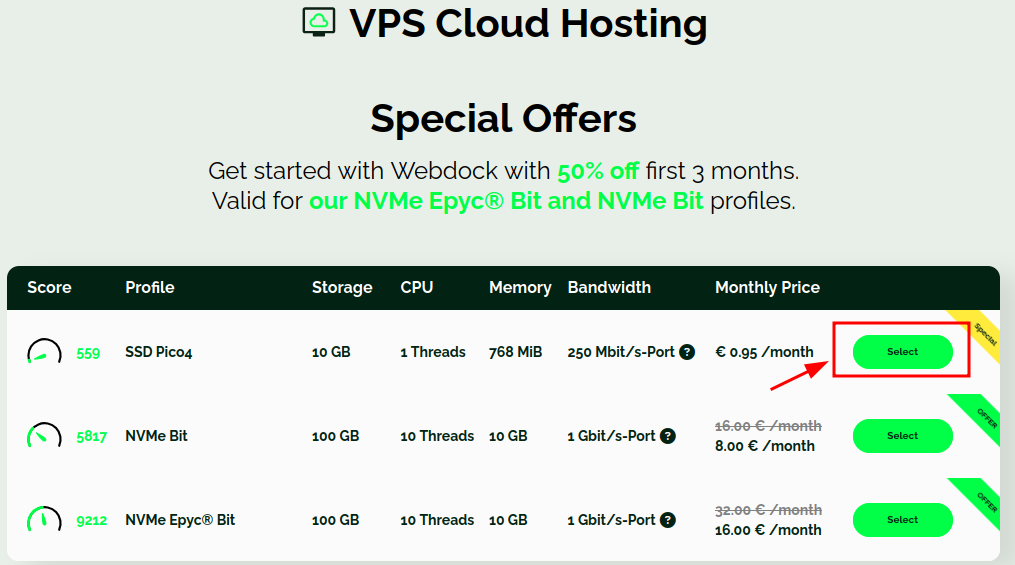Click the Score column header
Viewport: 1015px width, 565px height.
point(49,288)
